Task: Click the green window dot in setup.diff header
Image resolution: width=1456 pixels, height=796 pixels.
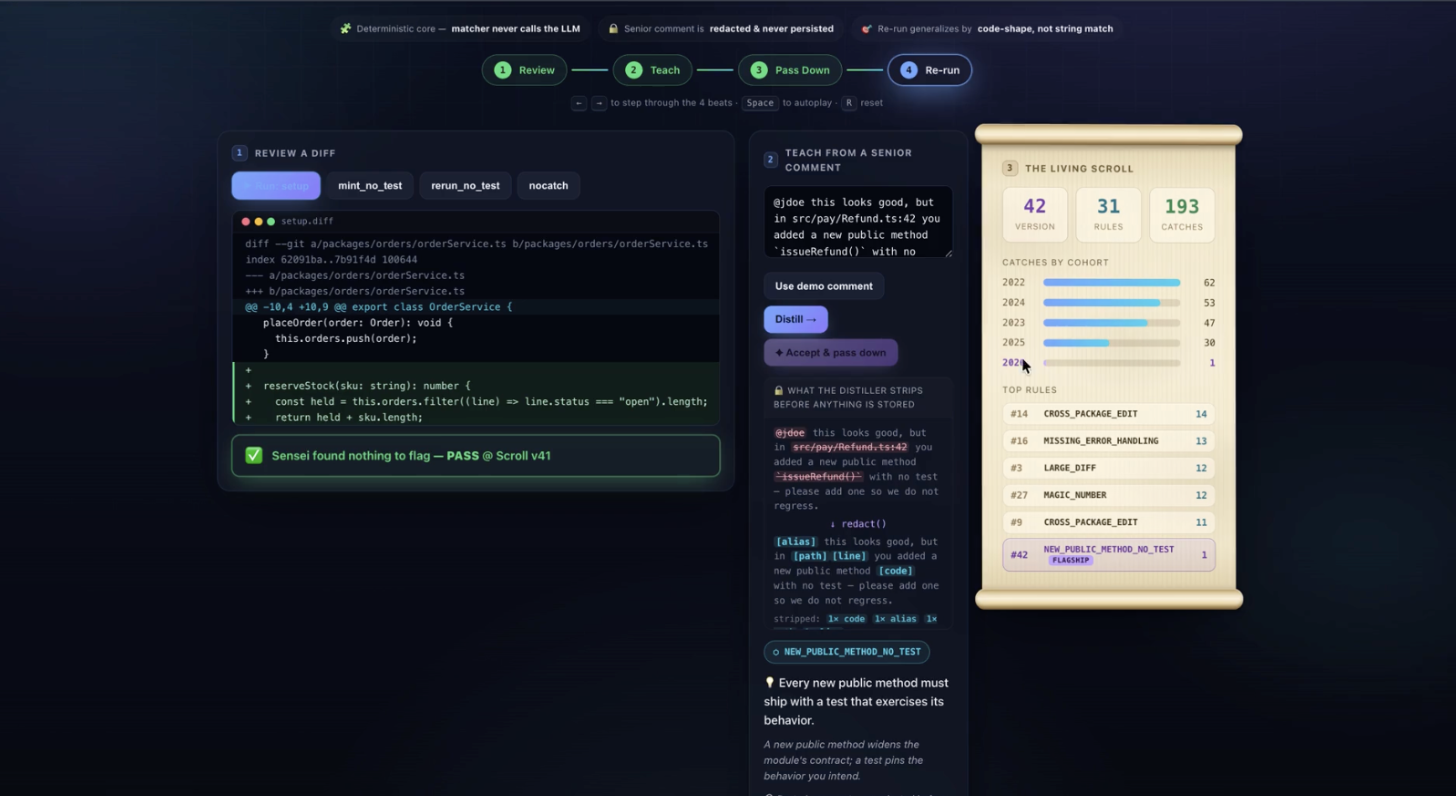Action: click(270, 222)
